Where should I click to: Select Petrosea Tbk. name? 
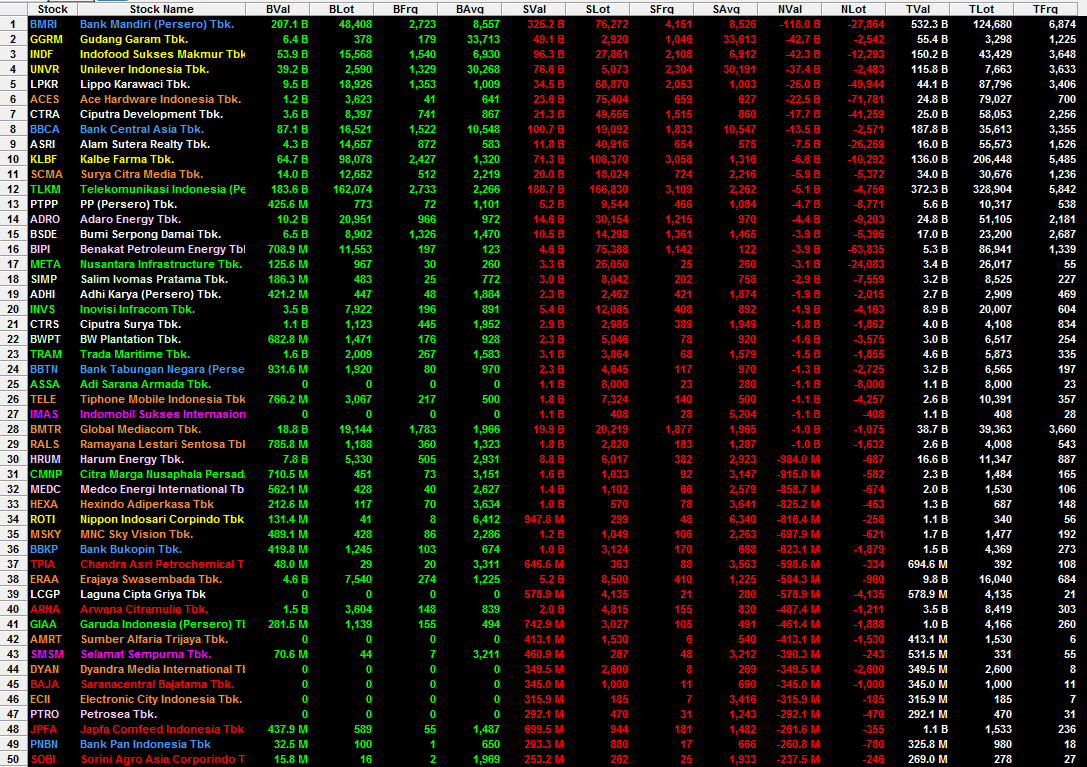click(119, 715)
